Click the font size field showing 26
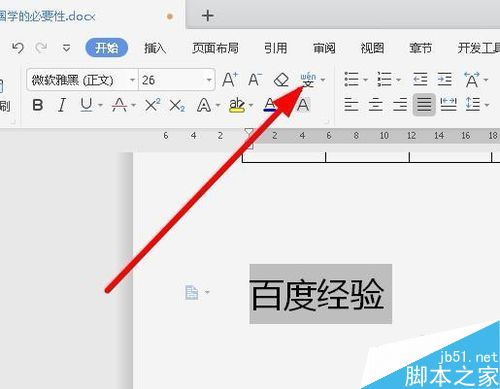The image size is (500, 389). 171,80
